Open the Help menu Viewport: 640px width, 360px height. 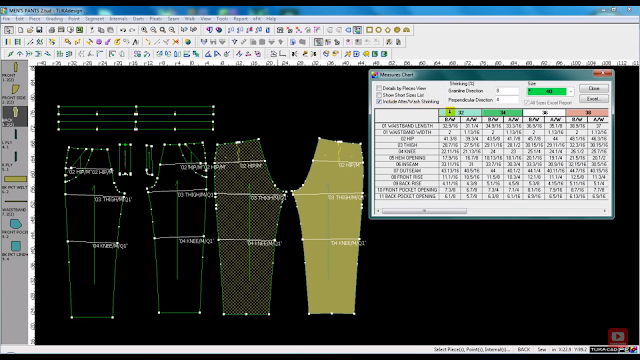coord(271,19)
